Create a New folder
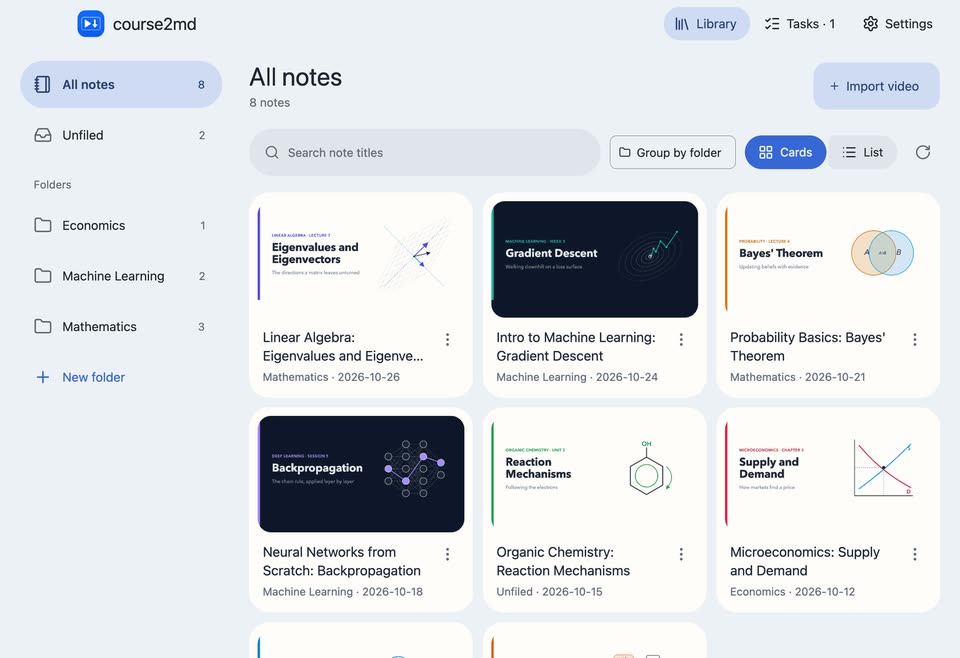The width and height of the screenshot is (960, 658). (x=121, y=377)
